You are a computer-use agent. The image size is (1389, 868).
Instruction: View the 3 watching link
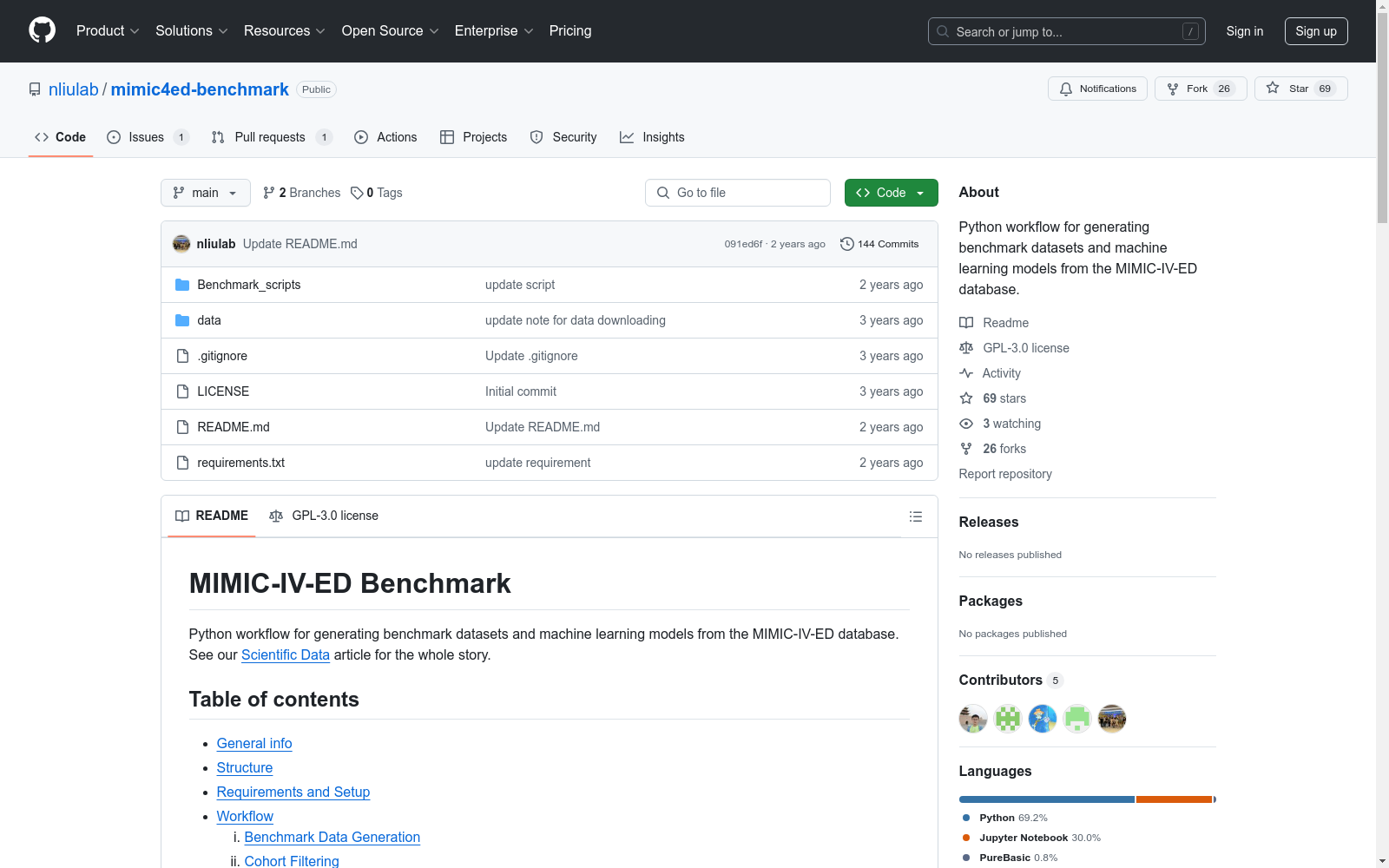[x=1000, y=424]
